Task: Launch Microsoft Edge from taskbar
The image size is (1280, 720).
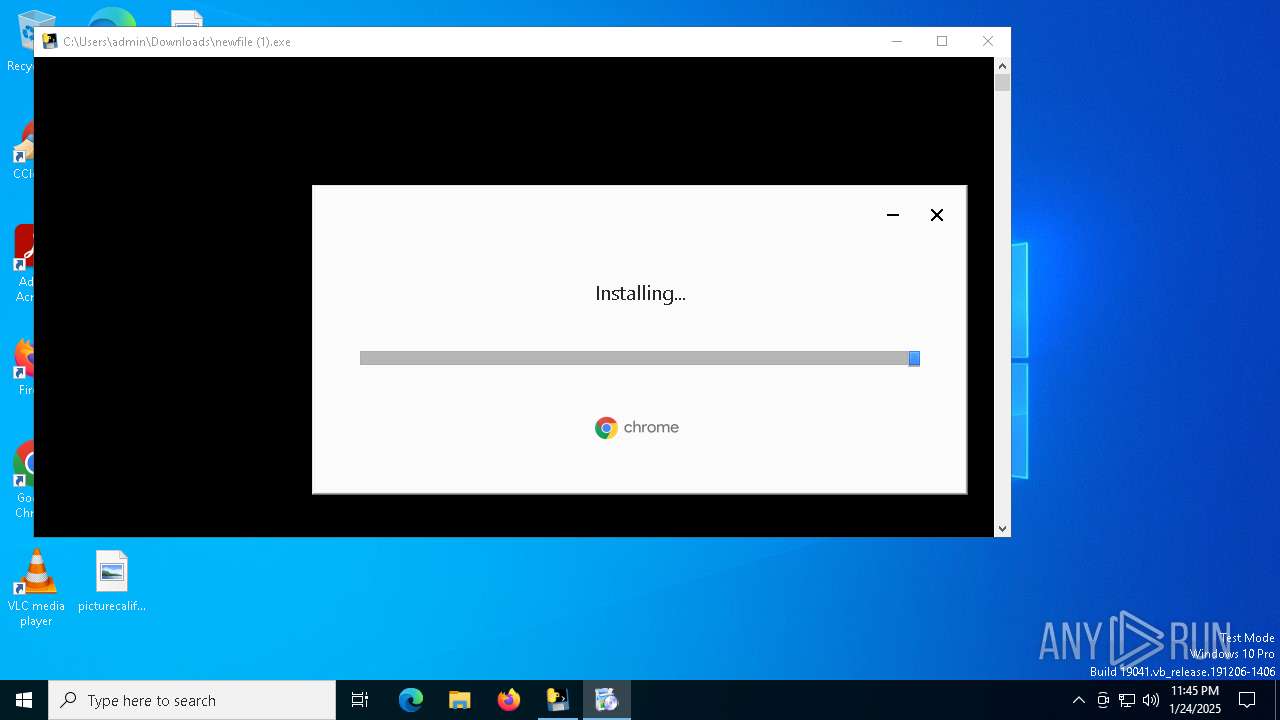Action: pos(411,700)
